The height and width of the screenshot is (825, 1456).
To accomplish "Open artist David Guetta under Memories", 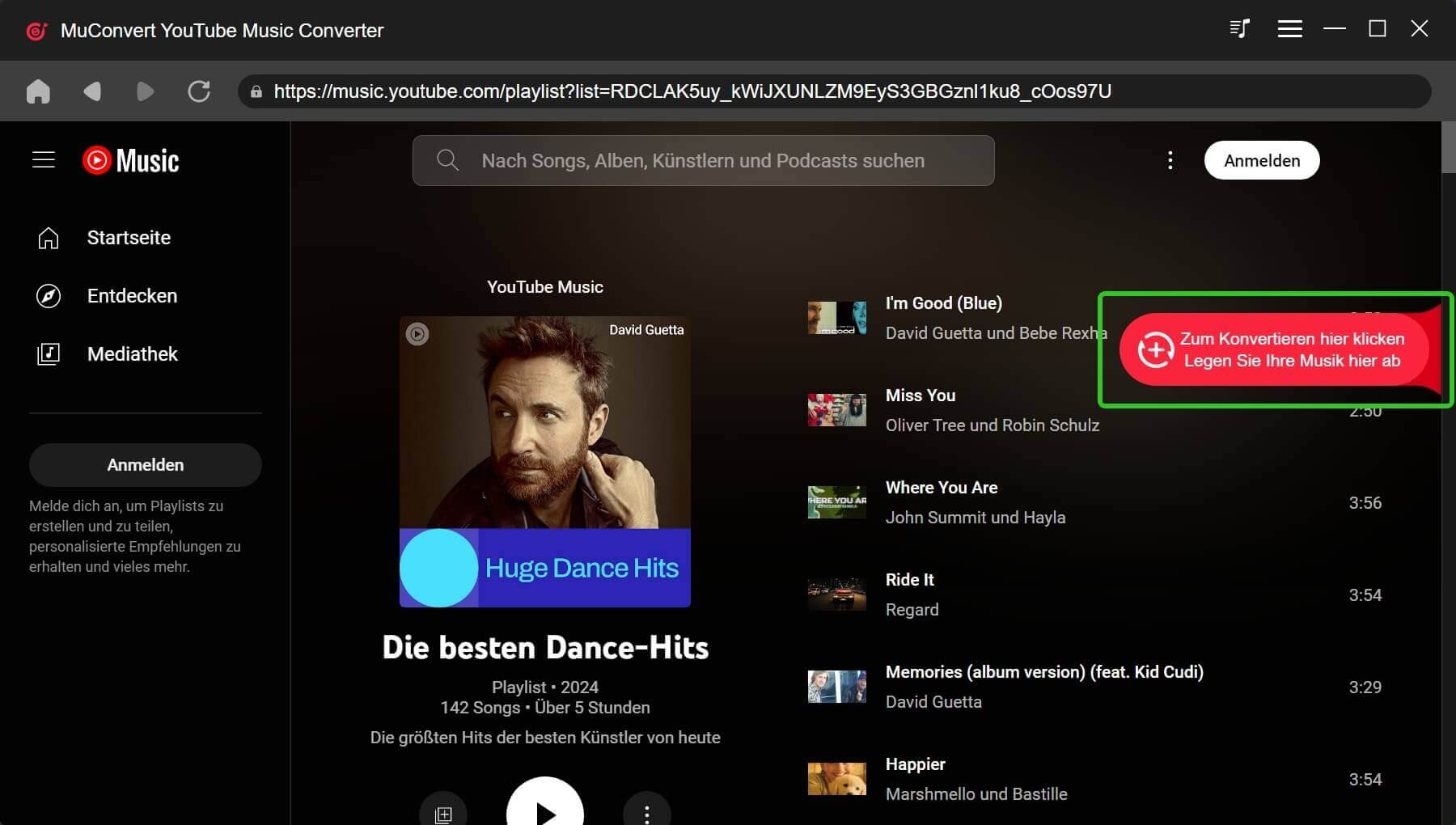I will coord(933,702).
